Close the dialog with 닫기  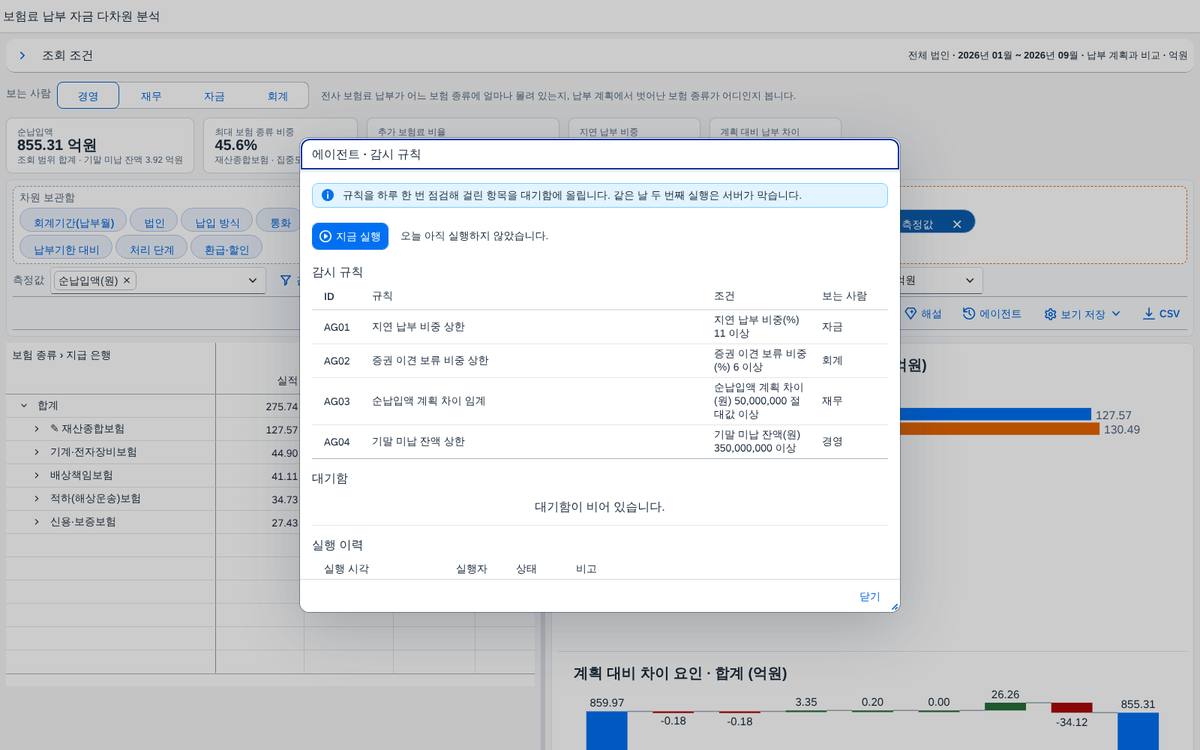pos(869,596)
